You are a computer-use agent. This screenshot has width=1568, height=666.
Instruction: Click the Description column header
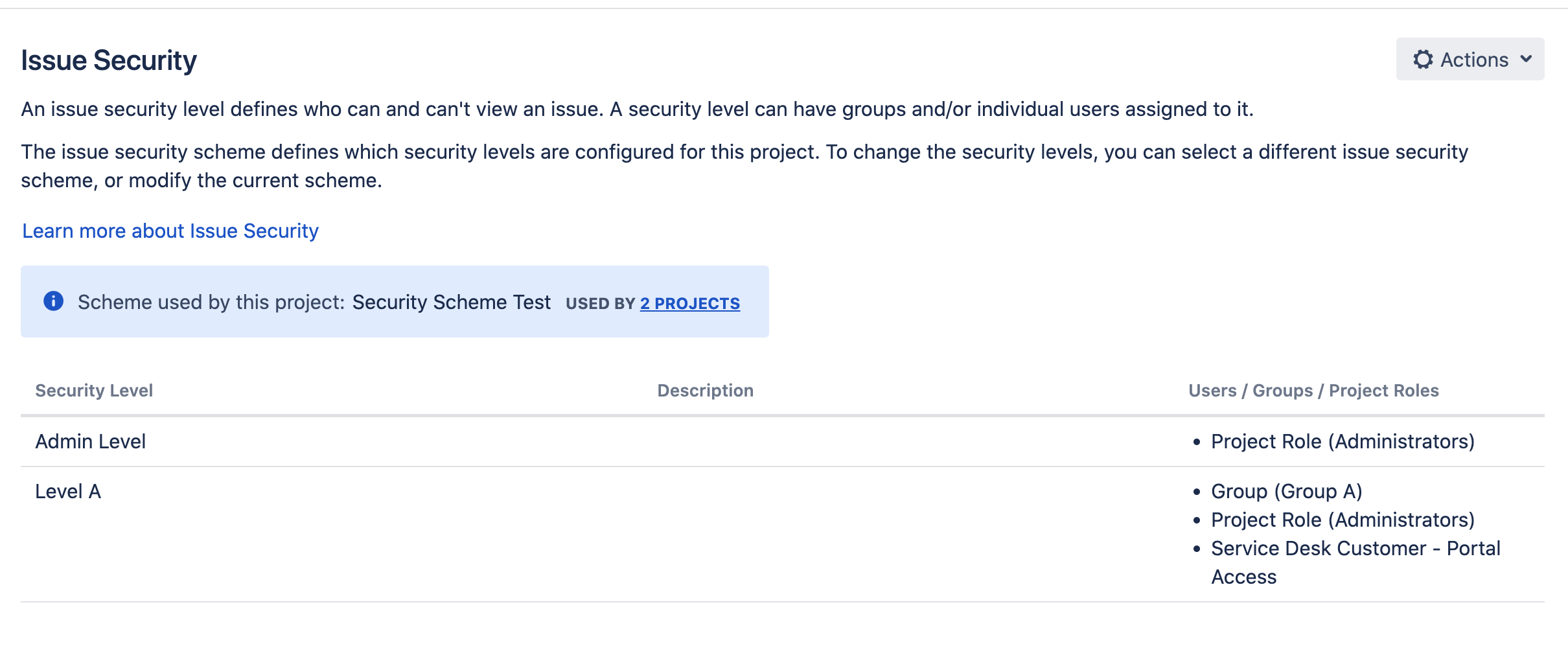coord(705,391)
